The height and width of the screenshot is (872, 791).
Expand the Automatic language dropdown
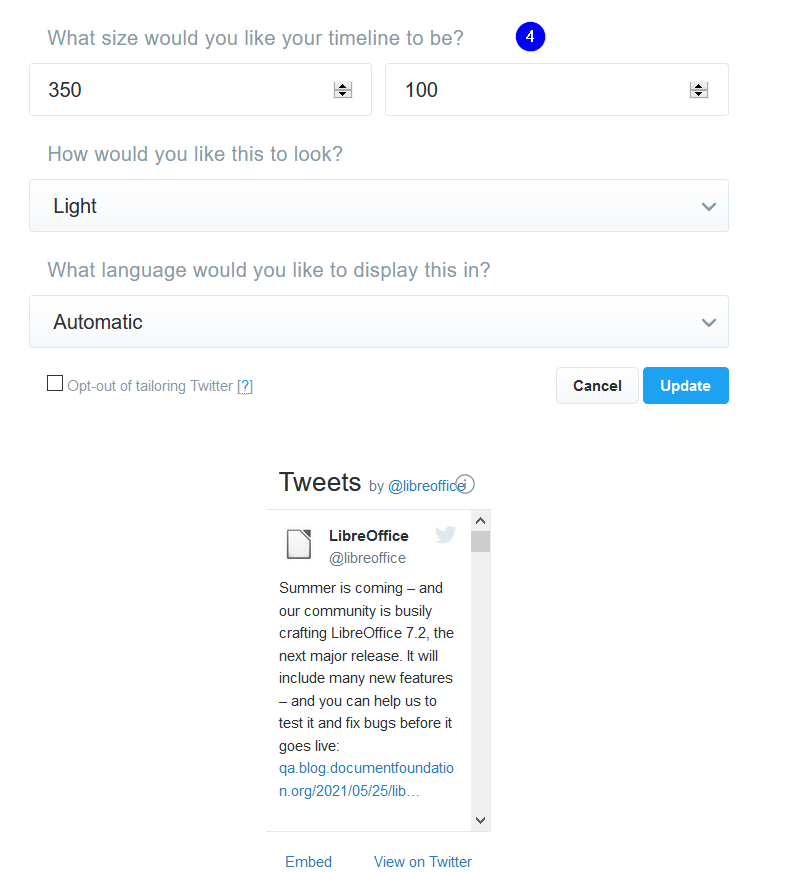click(x=379, y=321)
